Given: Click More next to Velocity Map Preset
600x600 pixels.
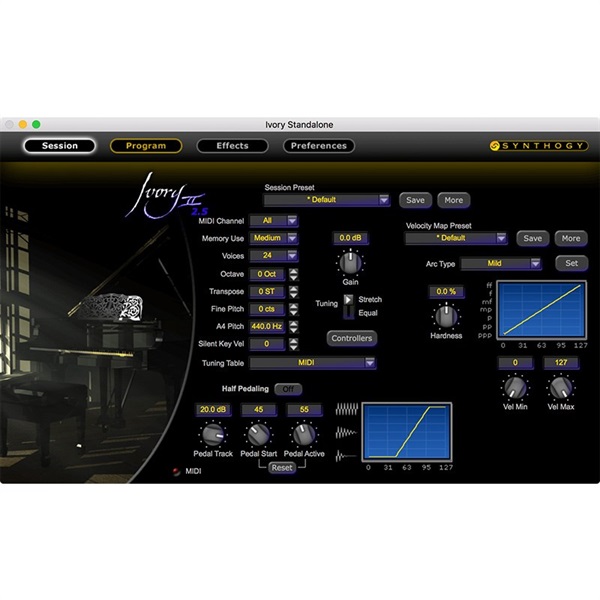Looking at the screenshot, I should point(571,238).
